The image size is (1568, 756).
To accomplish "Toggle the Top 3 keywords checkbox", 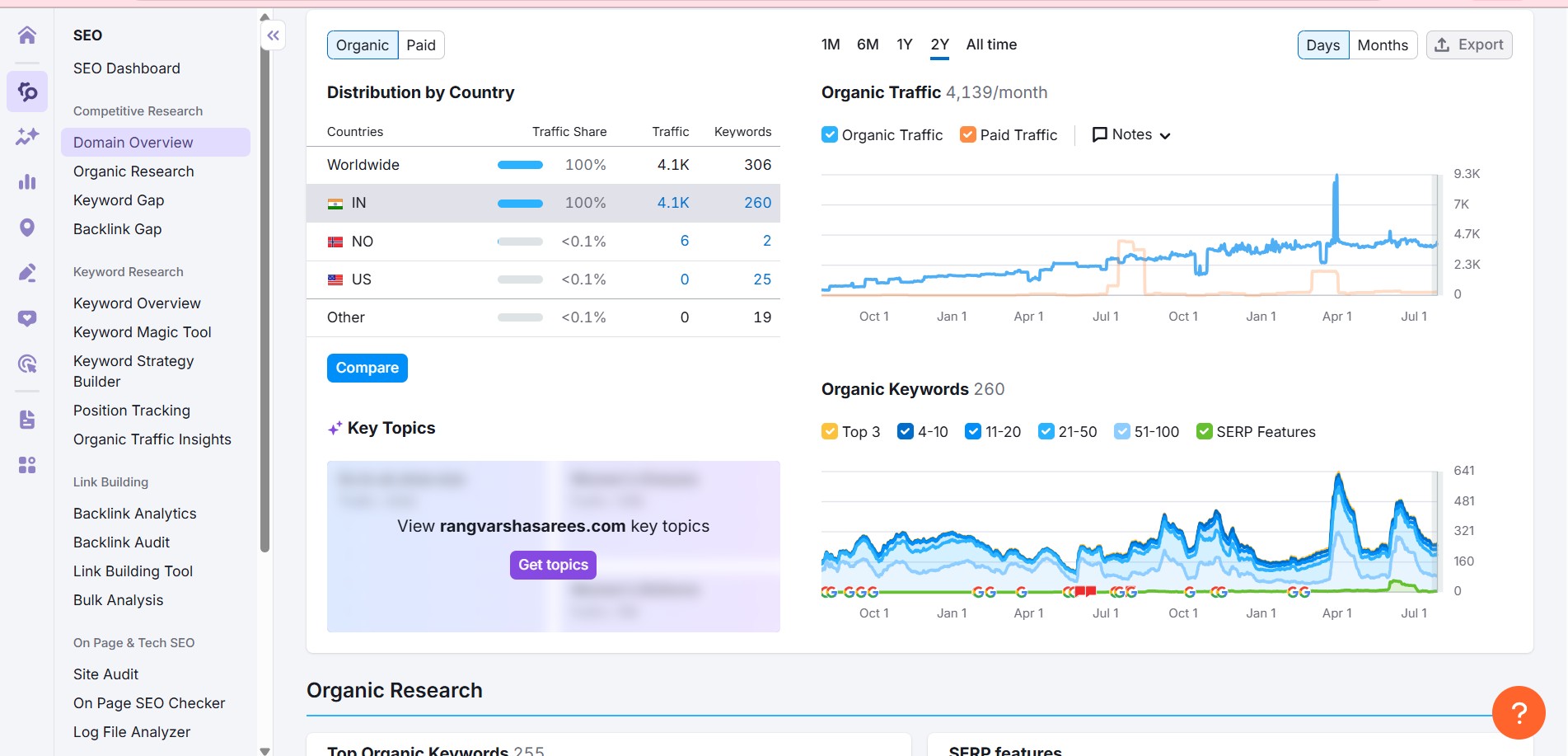I will pyautogui.click(x=830, y=431).
